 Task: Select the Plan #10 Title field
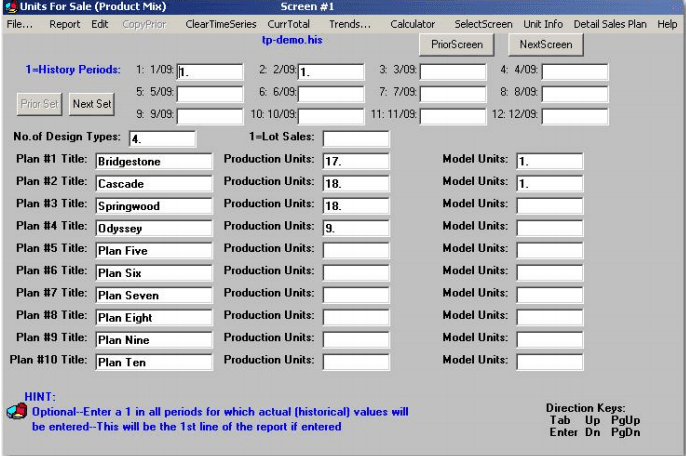click(x=154, y=362)
